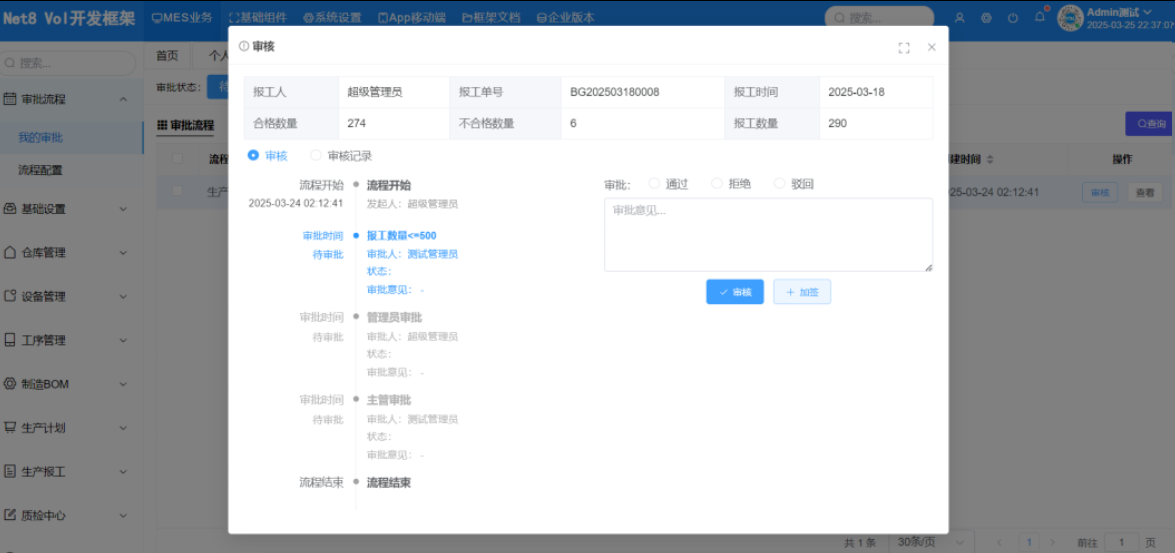The image size is (1175, 553).
Task: Click the info icon next to the 审核 dialog title
Action: click(244, 46)
